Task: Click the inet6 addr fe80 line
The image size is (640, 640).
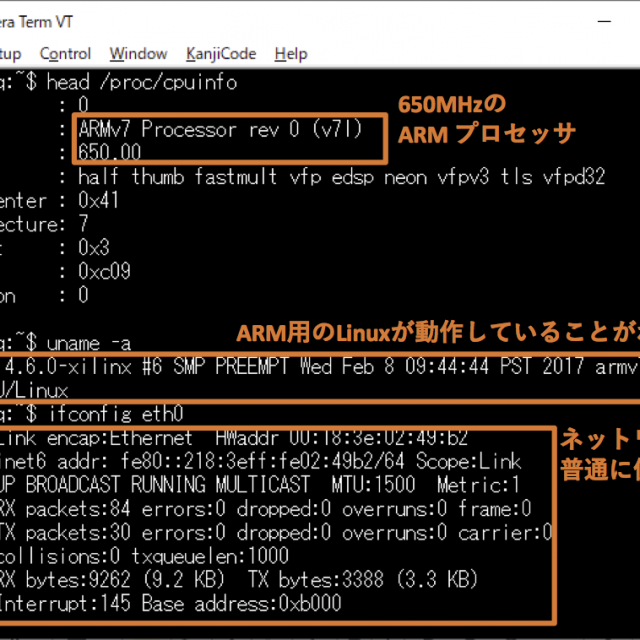Action: pos(260,461)
